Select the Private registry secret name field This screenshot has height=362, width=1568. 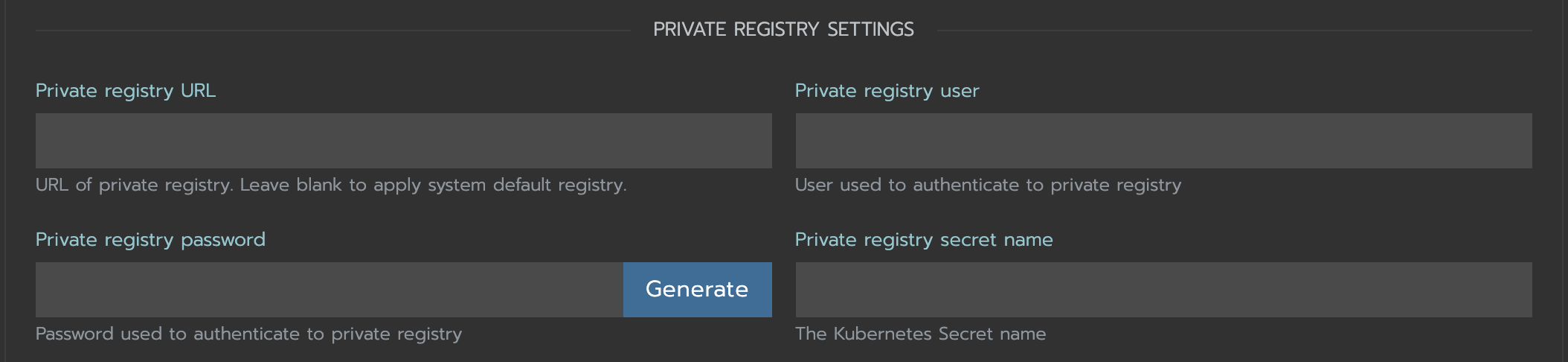(1163, 290)
